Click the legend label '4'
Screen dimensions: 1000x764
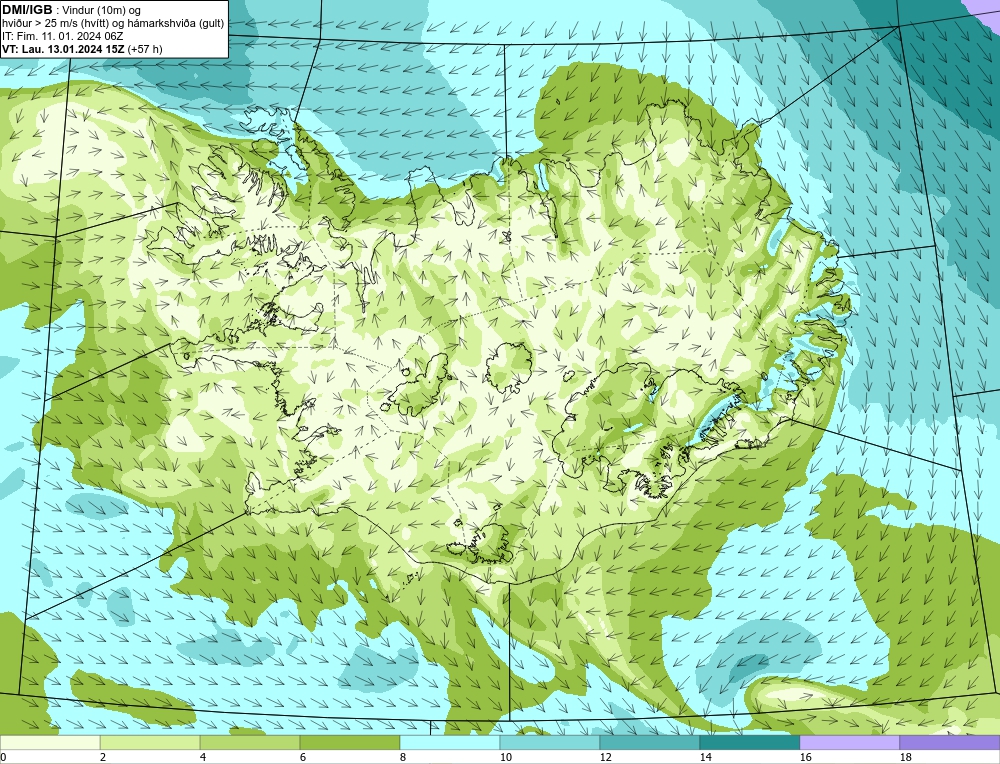click(x=203, y=757)
